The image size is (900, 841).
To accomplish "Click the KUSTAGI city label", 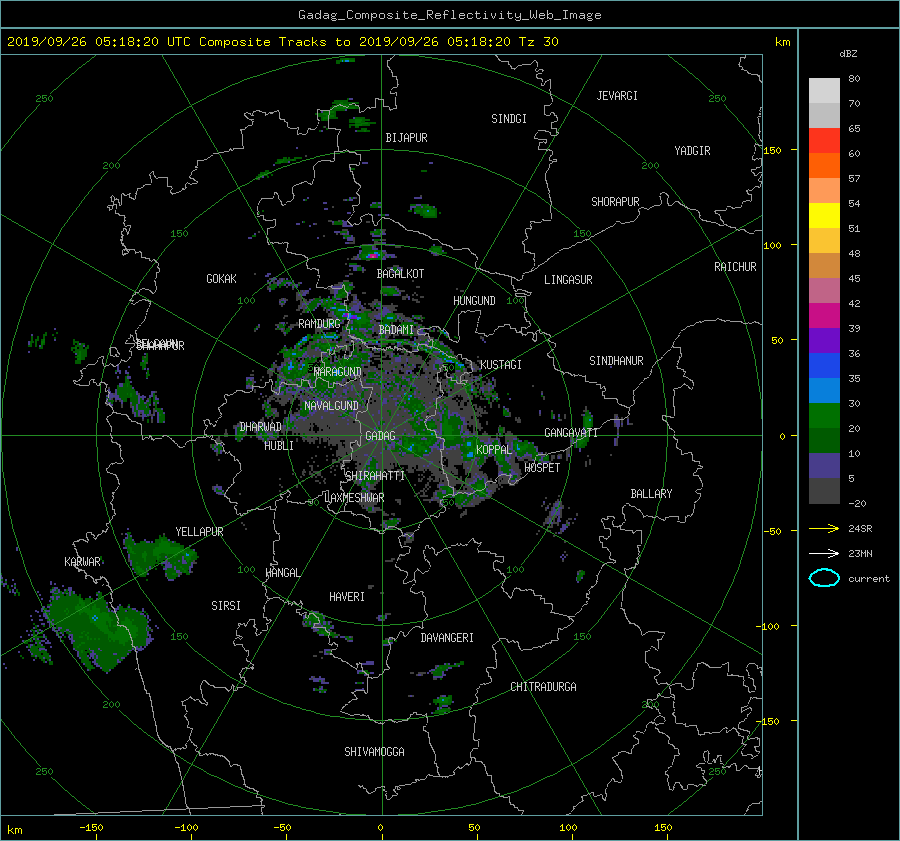I will (501, 365).
